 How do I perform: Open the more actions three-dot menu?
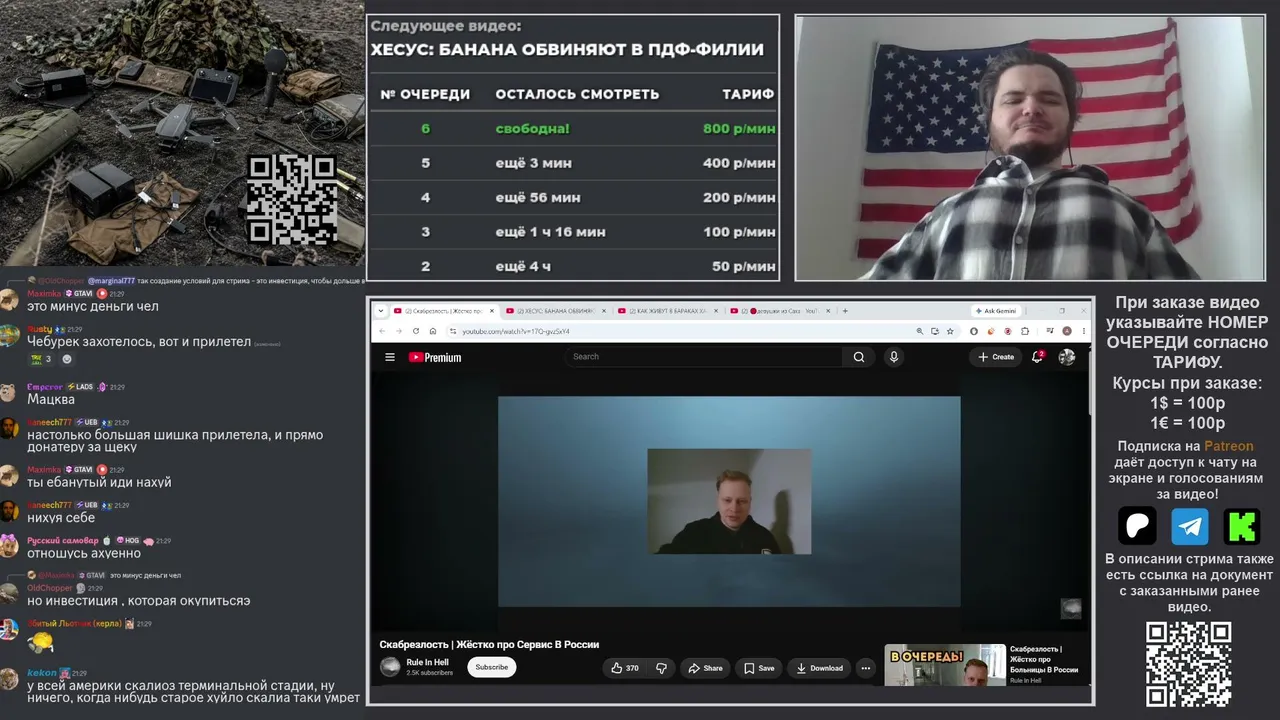[x=866, y=668]
